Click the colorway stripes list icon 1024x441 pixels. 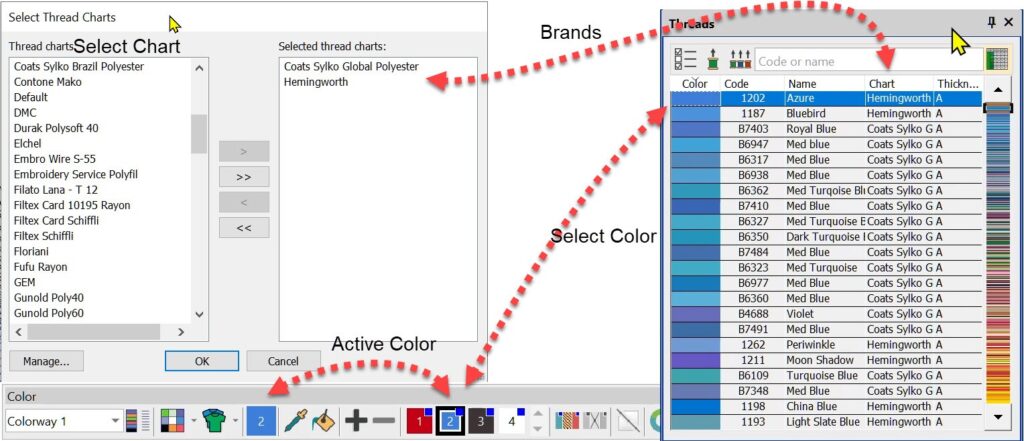(138, 421)
